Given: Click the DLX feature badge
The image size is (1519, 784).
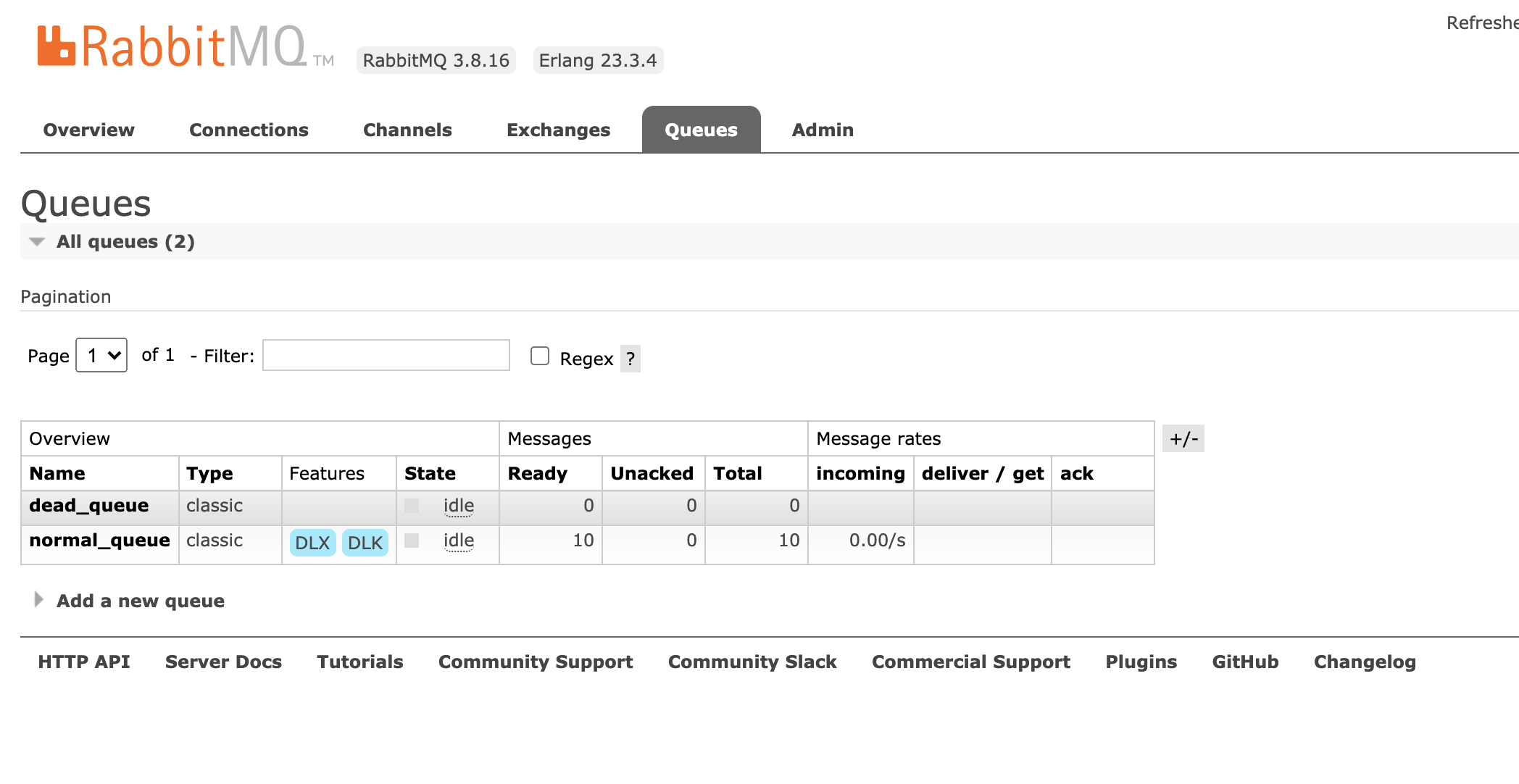Looking at the screenshot, I should pos(312,543).
